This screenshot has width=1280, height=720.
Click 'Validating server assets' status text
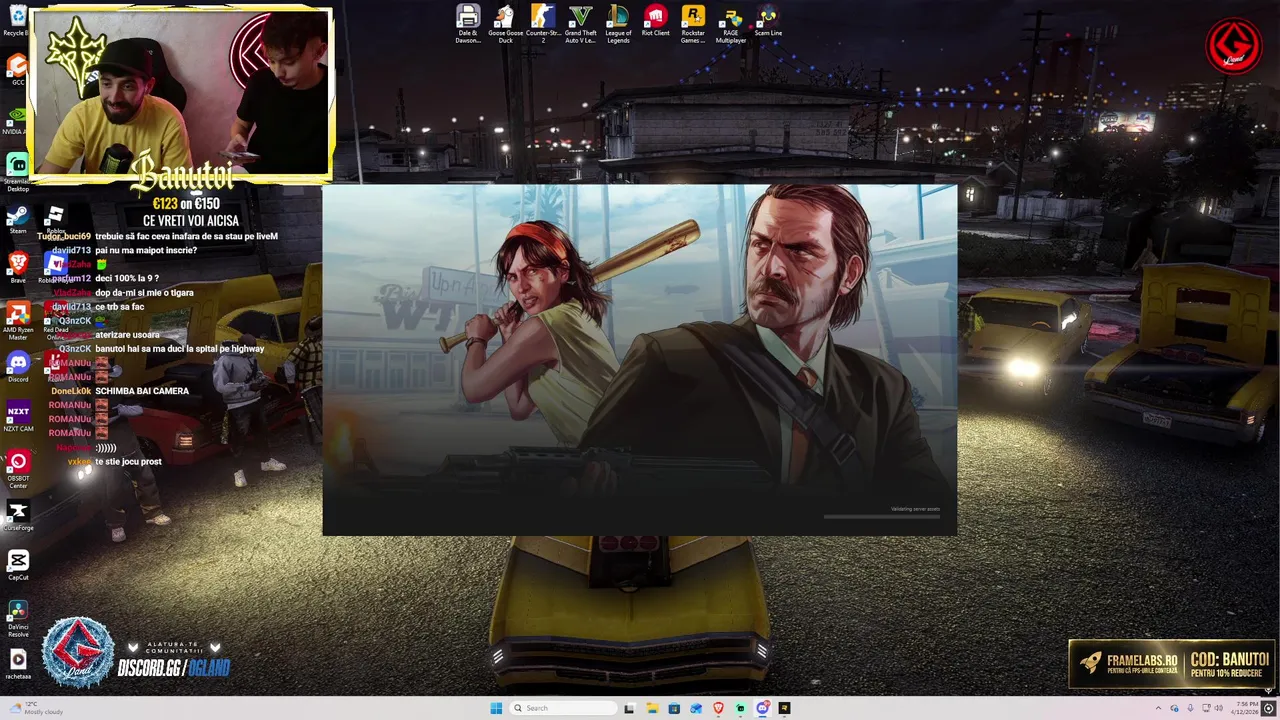[x=915, y=509]
